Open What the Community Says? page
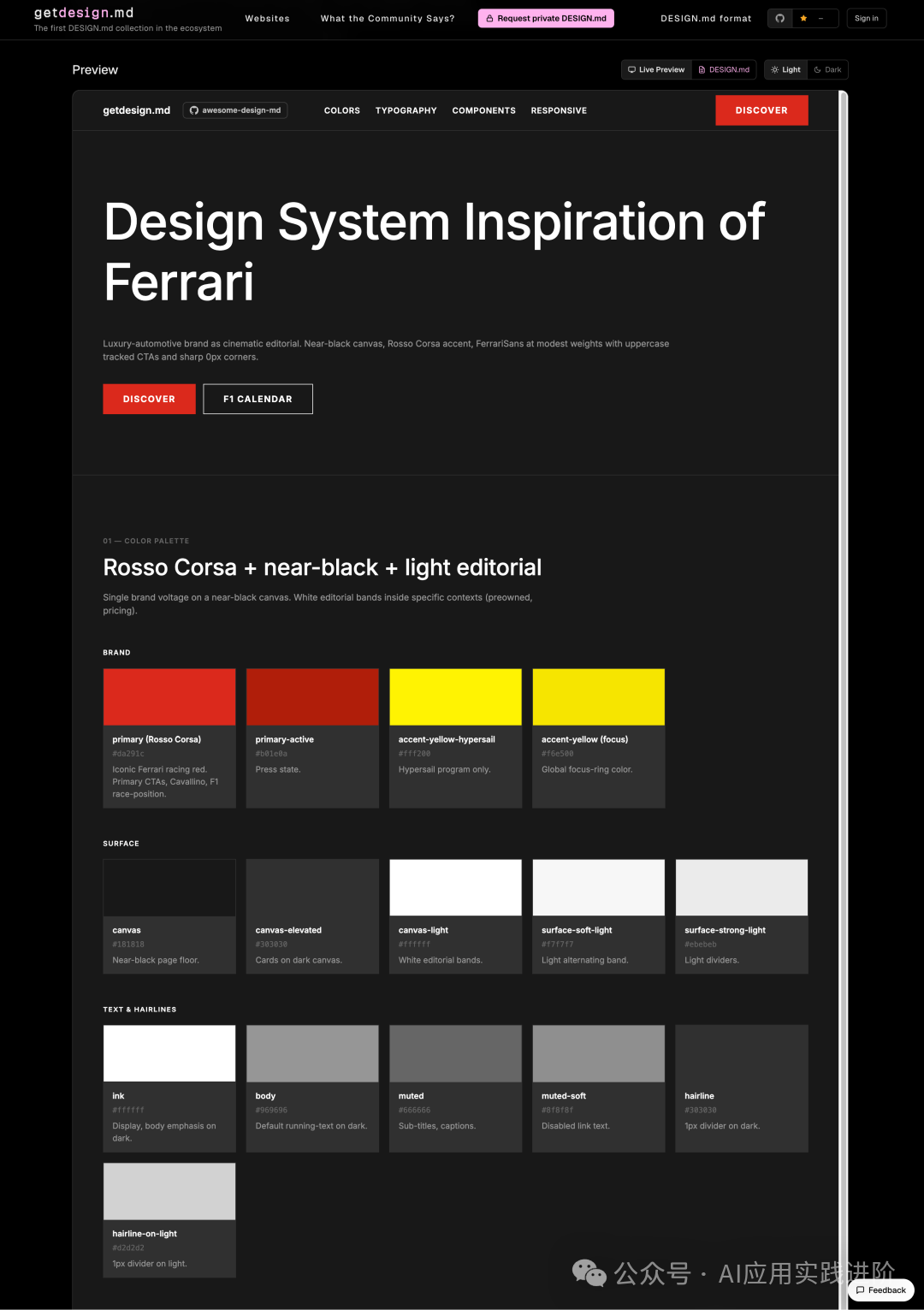The height and width of the screenshot is (1310, 924). pos(388,18)
